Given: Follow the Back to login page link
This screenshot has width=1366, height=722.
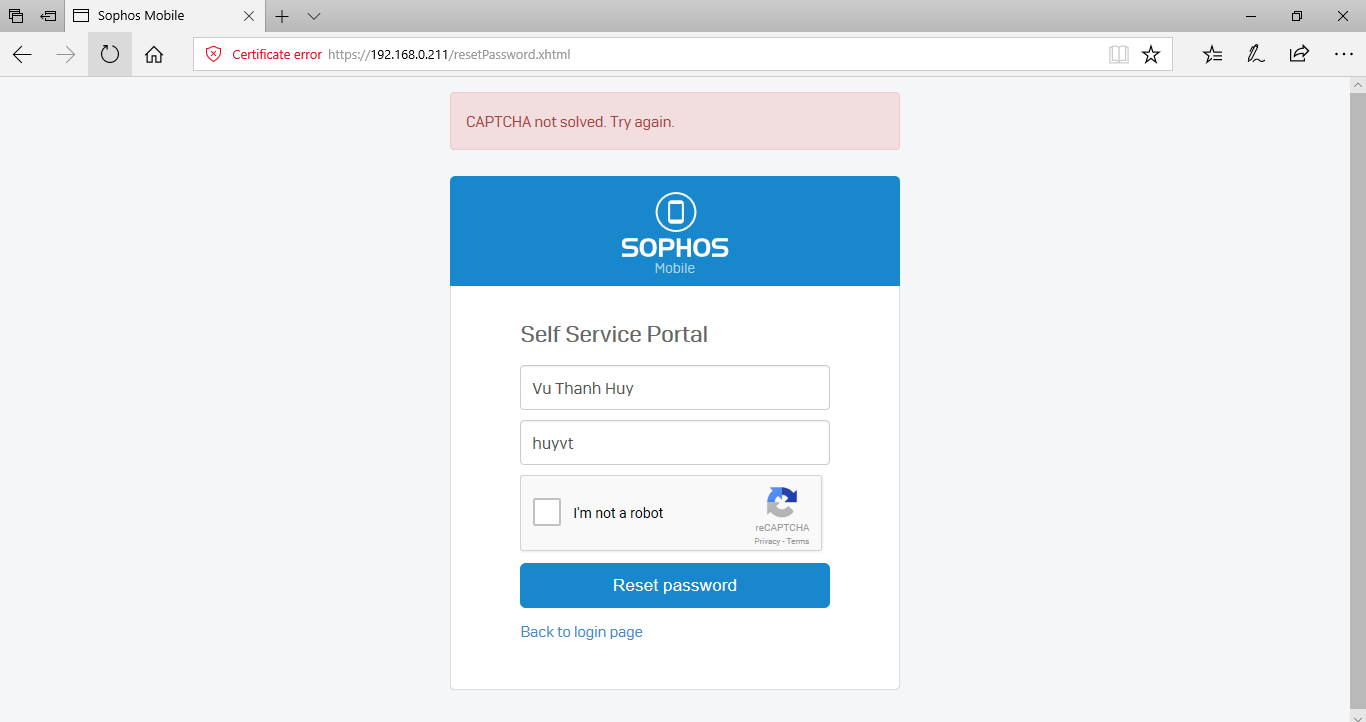Looking at the screenshot, I should pyautogui.click(x=581, y=632).
